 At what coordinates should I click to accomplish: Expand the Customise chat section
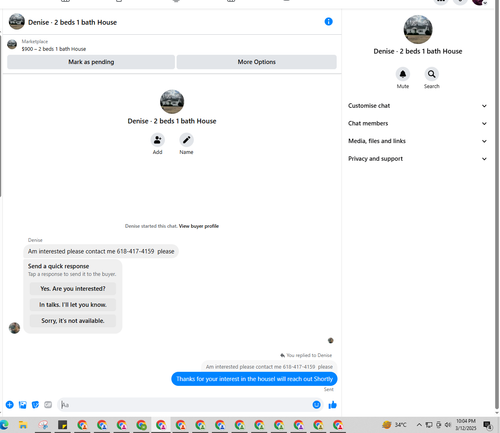pos(417,106)
